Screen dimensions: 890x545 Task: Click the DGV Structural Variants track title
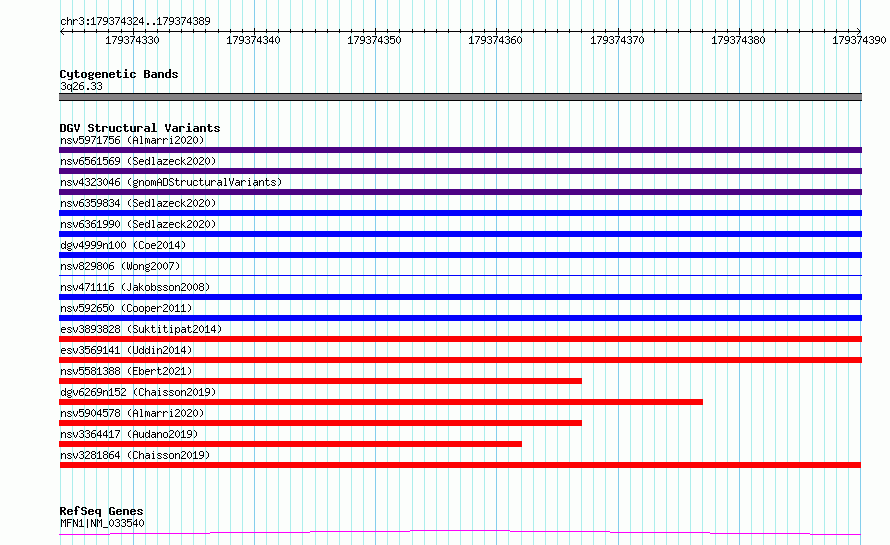coord(140,128)
